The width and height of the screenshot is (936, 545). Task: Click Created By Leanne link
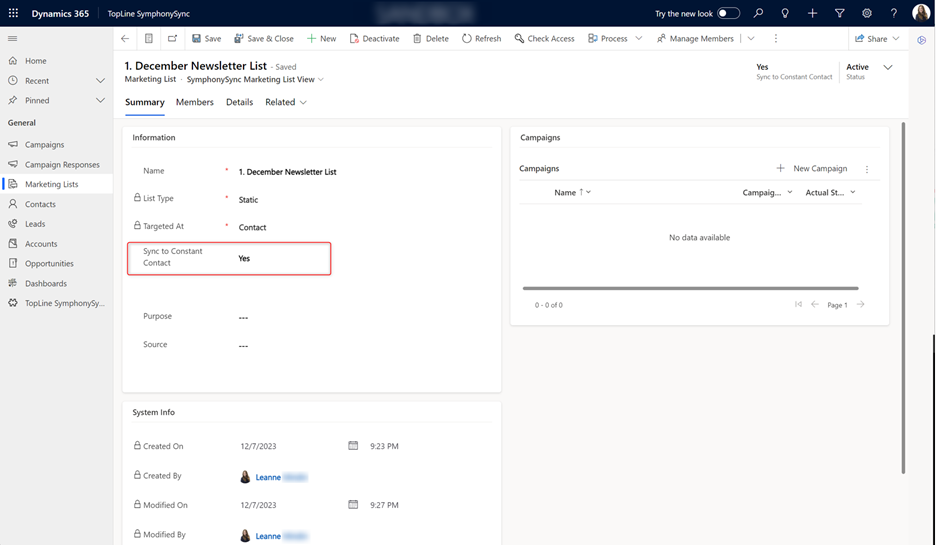click(268, 477)
